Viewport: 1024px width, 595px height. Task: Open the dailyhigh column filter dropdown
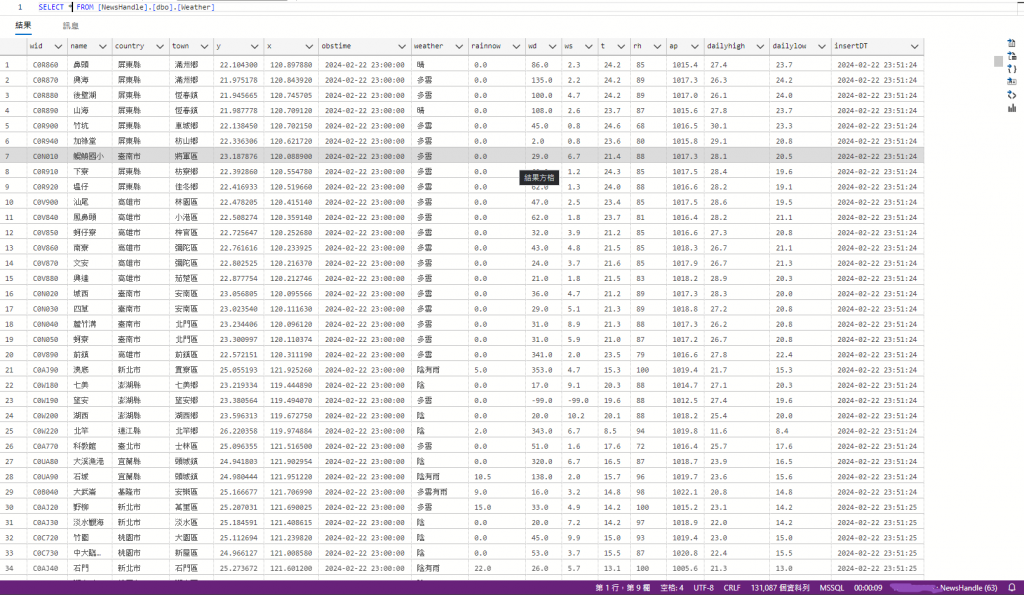pyautogui.click(x=760, y=46)
